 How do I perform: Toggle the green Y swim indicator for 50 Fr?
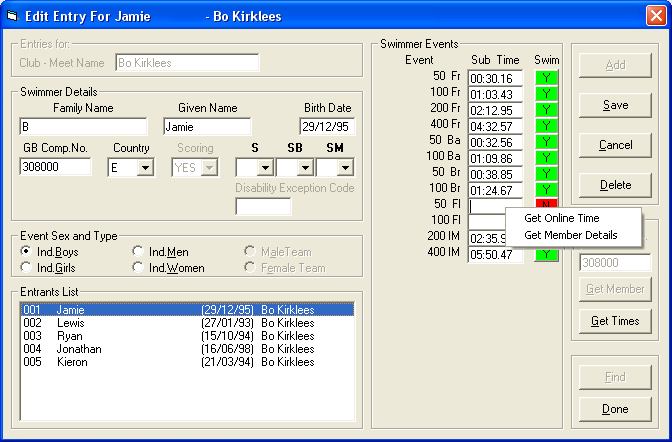547,78
